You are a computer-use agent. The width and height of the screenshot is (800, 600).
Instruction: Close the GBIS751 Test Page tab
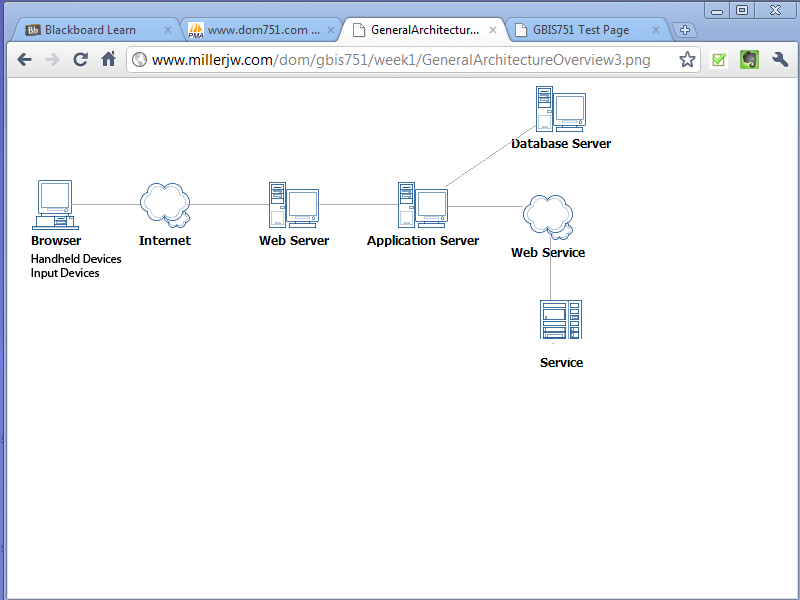click(656, 30)
